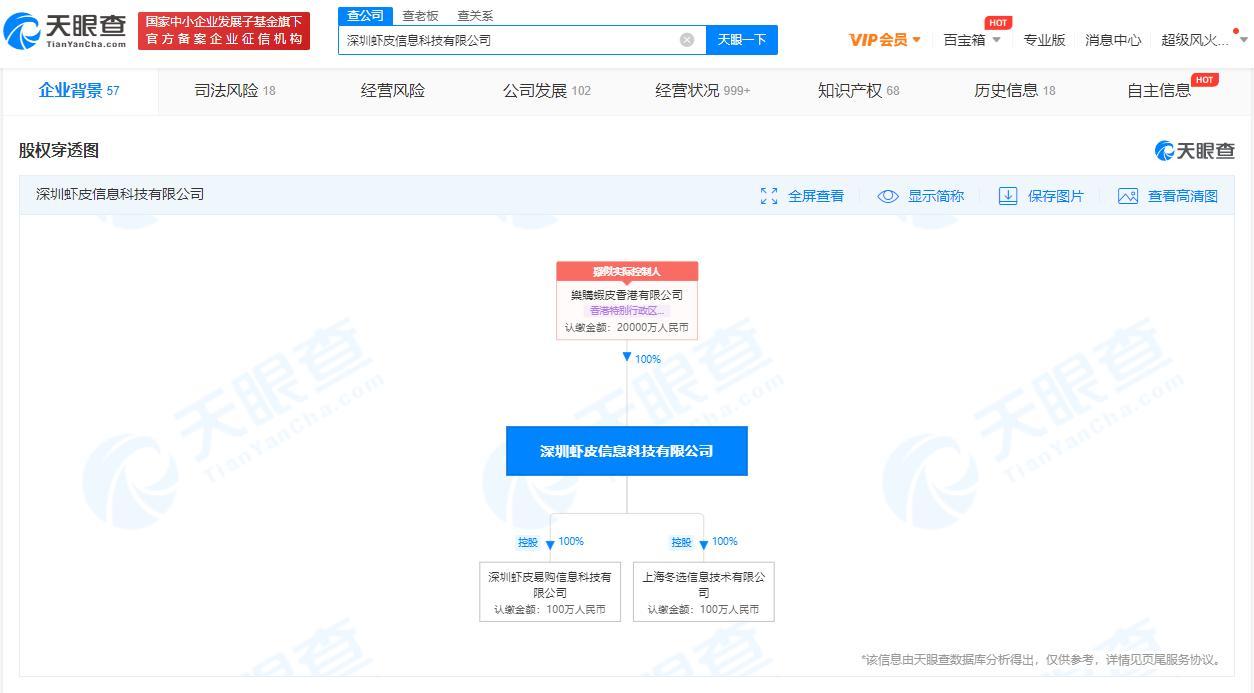Click the 香港特别行政区 region tag
Viewport: 1254px width, 693px height.
627,311
